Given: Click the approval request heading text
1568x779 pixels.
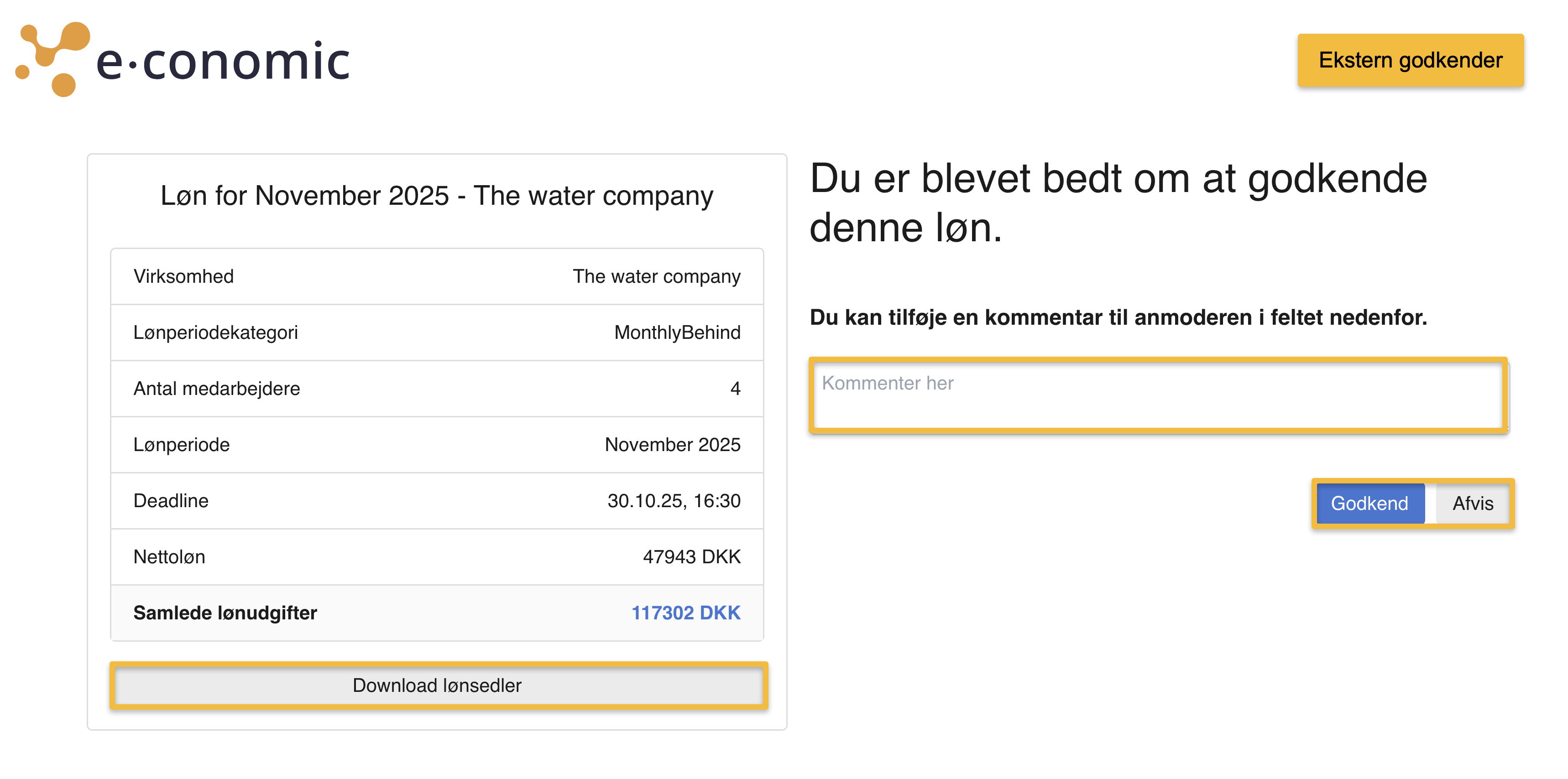Looking at the screenshot, I should coord(1118,203).
